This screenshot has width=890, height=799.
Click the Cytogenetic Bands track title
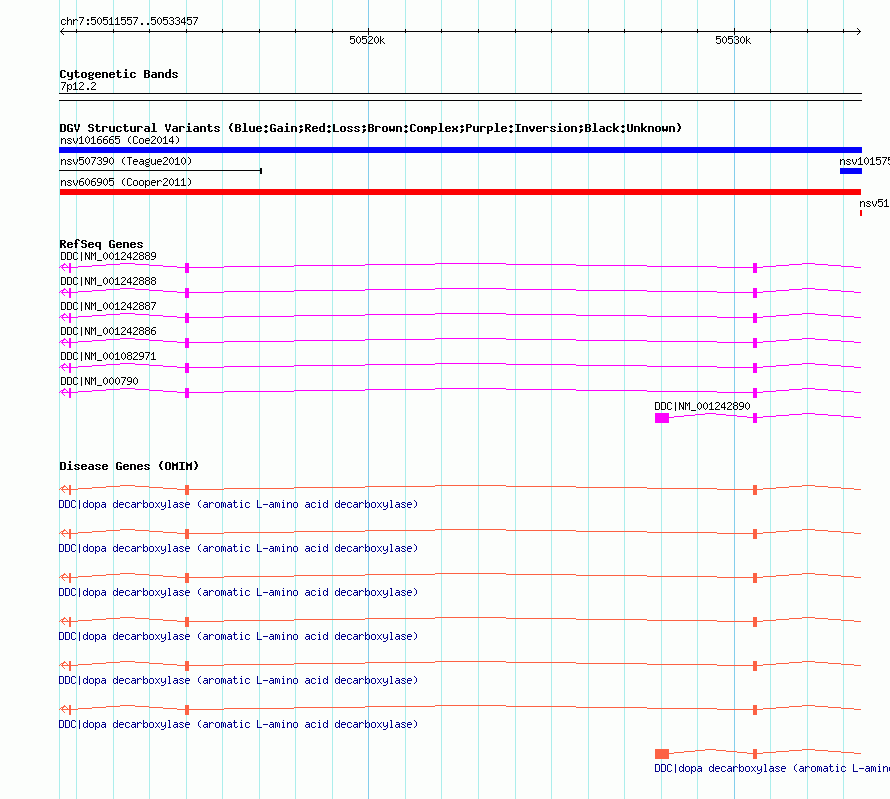coord(119,74)
